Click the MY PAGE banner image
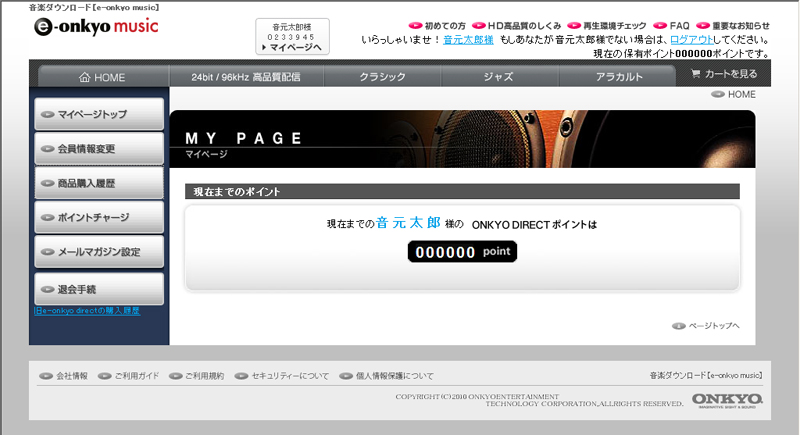The width and height of the screenshot is (800, 435). point(462,139)
